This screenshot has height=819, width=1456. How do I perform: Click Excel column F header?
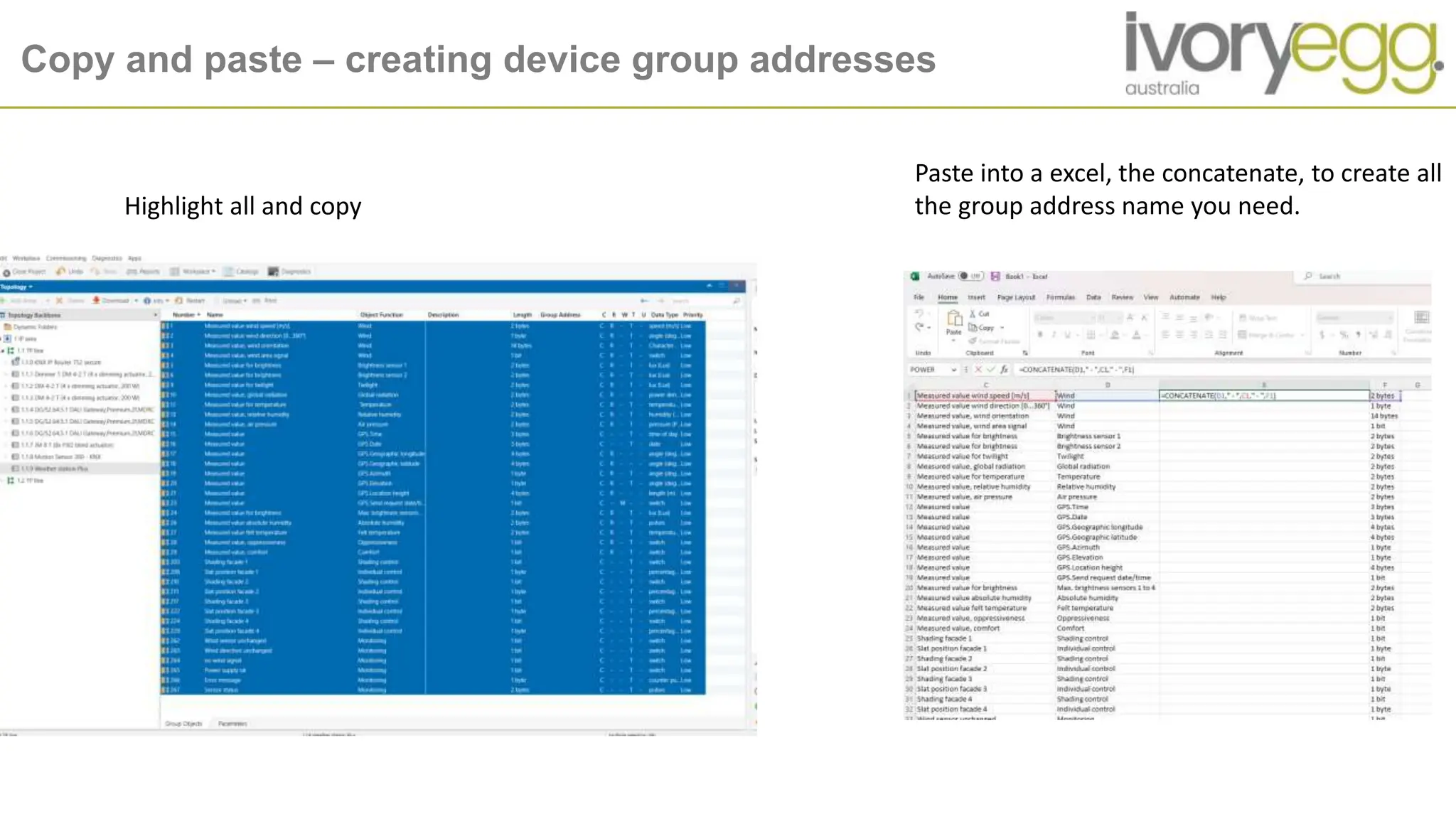point(1383,385)
